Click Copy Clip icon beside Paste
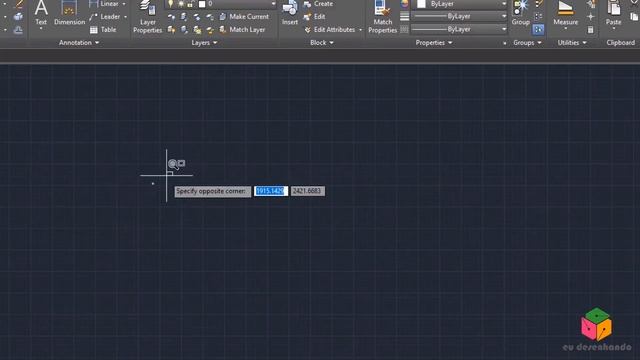The height and width of the screenshot is (360, 640). 634,17
